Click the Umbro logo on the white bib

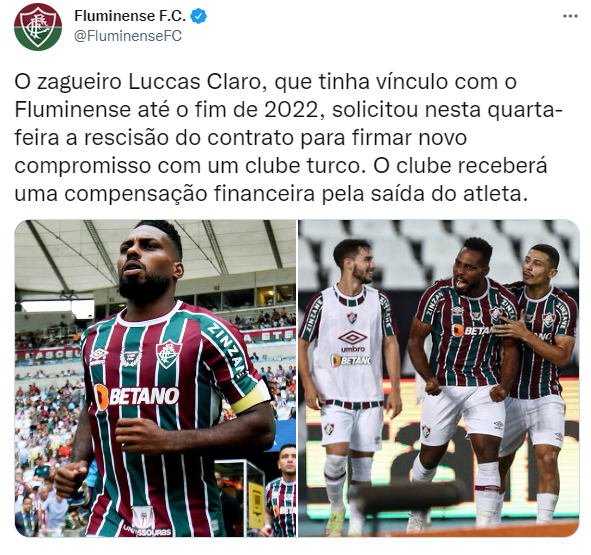click(352, 341)
